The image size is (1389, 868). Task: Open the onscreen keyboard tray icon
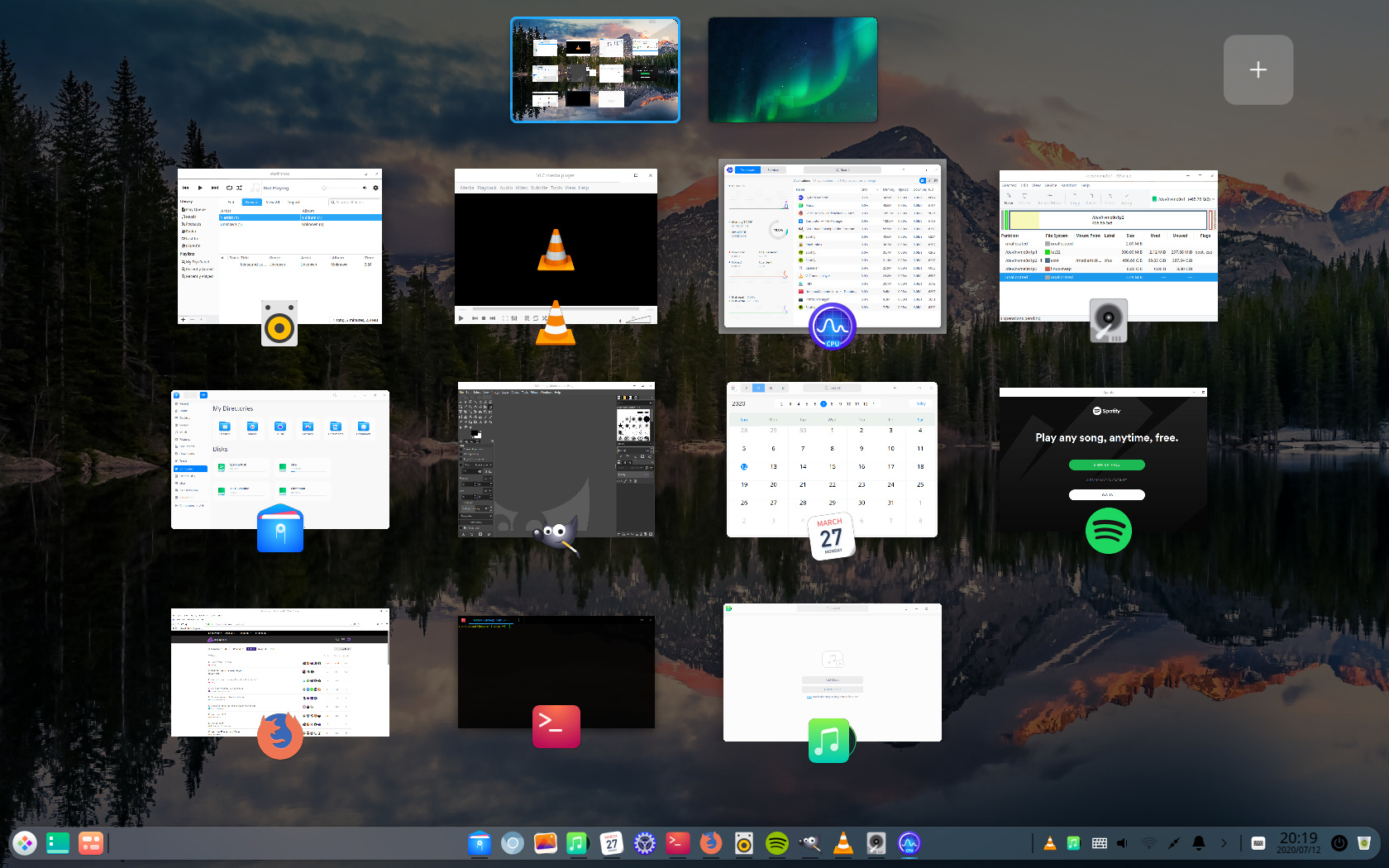coord(1258,843)
